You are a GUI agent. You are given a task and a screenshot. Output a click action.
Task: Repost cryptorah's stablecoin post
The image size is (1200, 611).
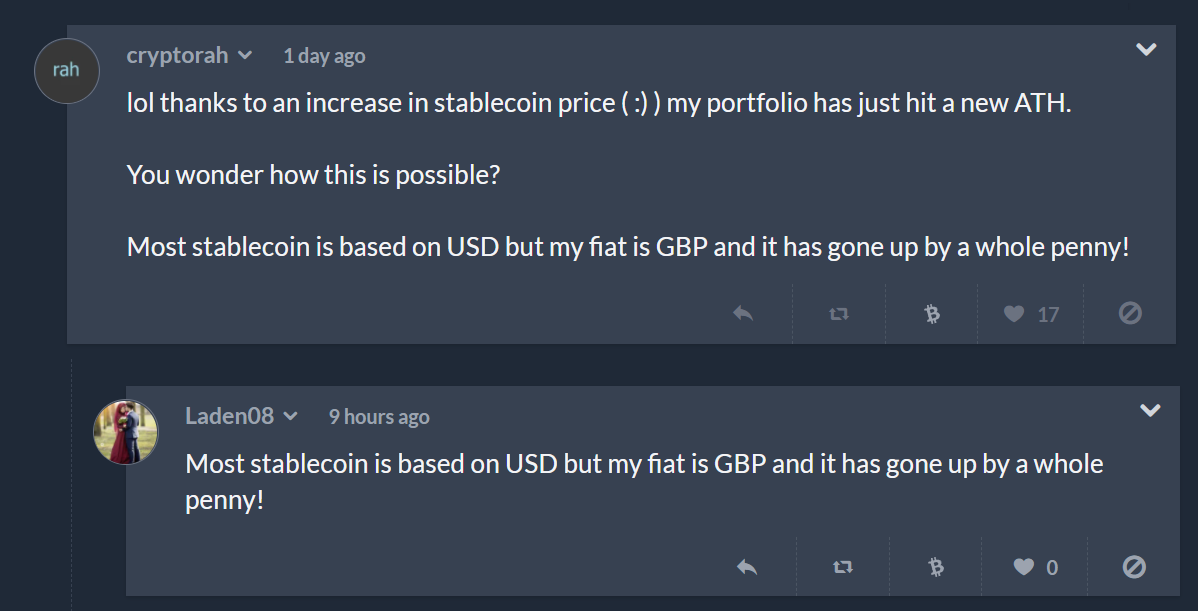(839, 314)
